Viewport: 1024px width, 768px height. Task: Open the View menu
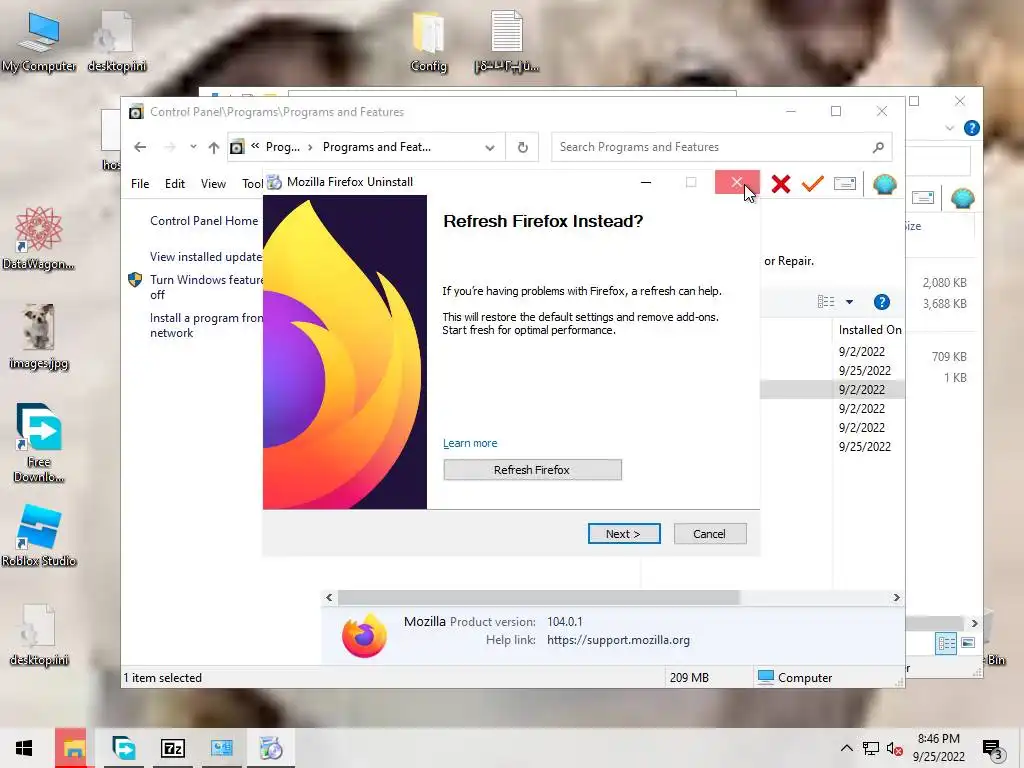click(x=213, y=184)
